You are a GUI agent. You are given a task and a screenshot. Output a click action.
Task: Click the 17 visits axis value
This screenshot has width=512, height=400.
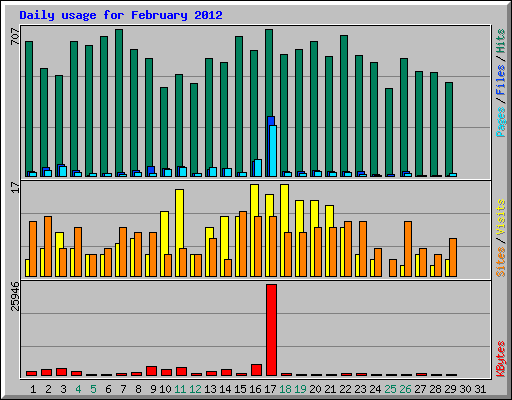pos(15,187)
